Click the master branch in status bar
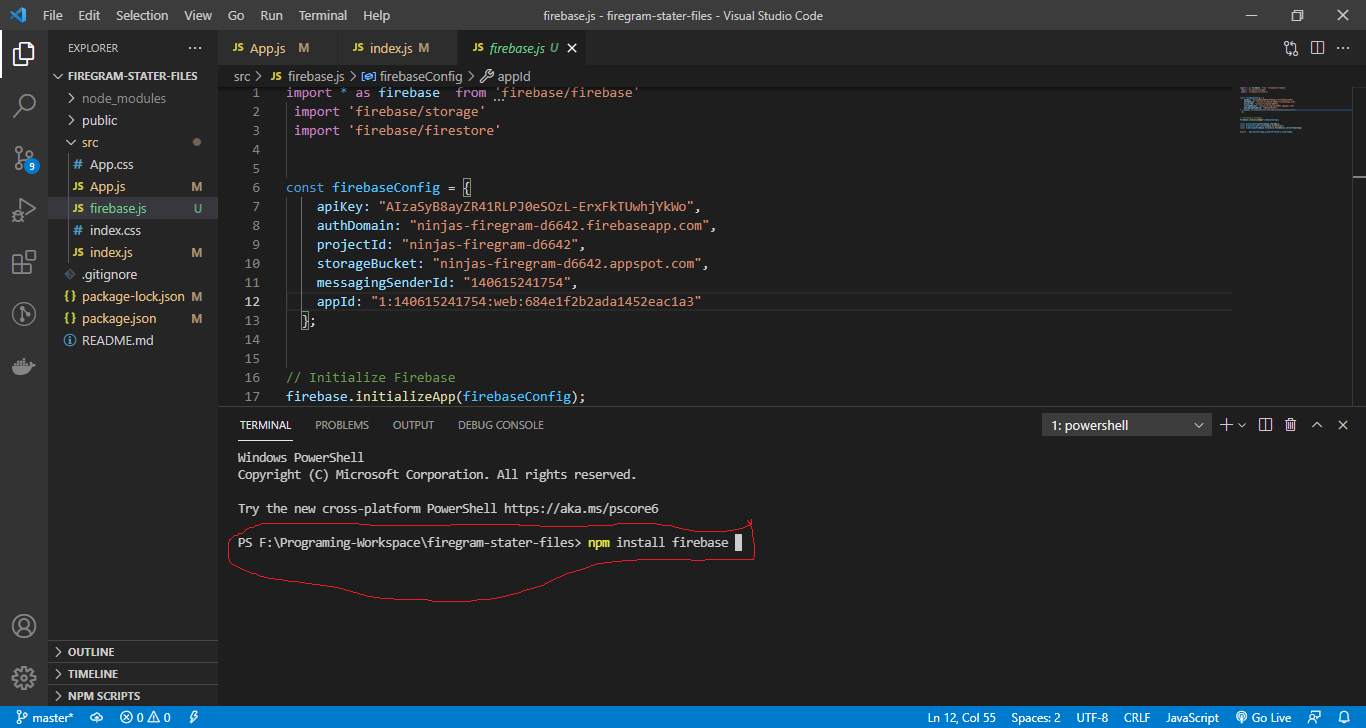1366x728 pixels. pyautogui.click(x=45, y=717)
